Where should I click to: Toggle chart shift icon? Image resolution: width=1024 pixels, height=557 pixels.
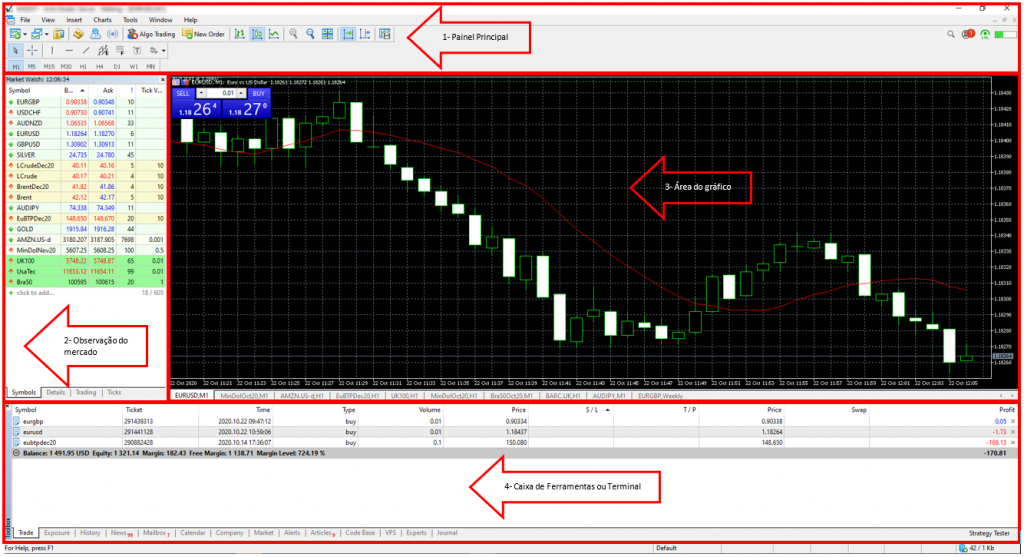[x=365, y=34]
